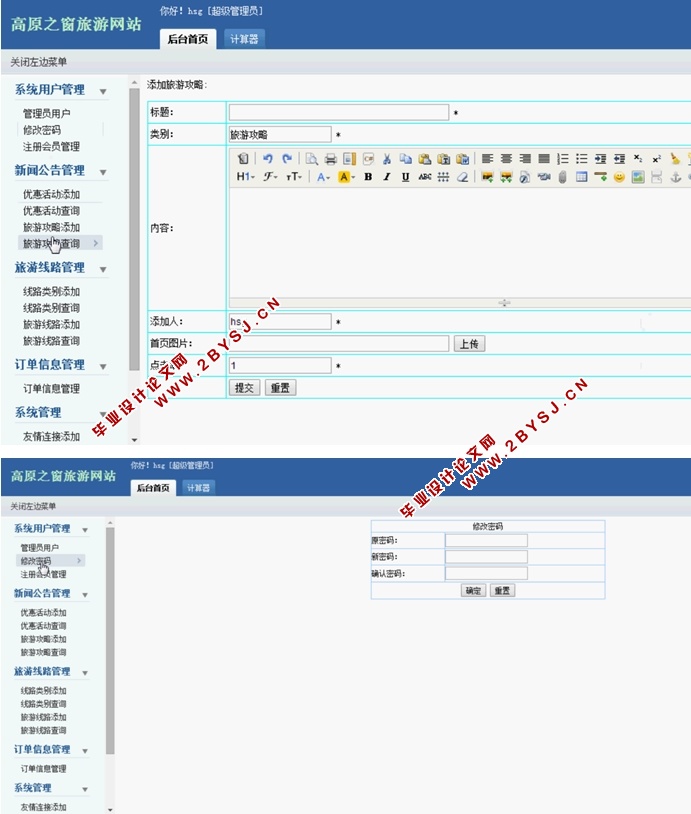Open the font size dropdown
The width and height of the screenshot is (691, 814).
(x=294, y=177)
